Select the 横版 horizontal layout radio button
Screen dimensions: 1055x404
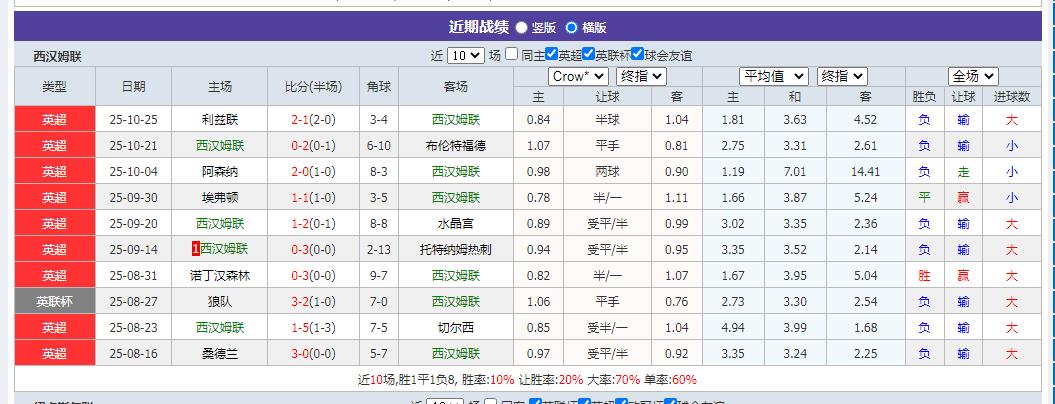click(x=572, y=28)
